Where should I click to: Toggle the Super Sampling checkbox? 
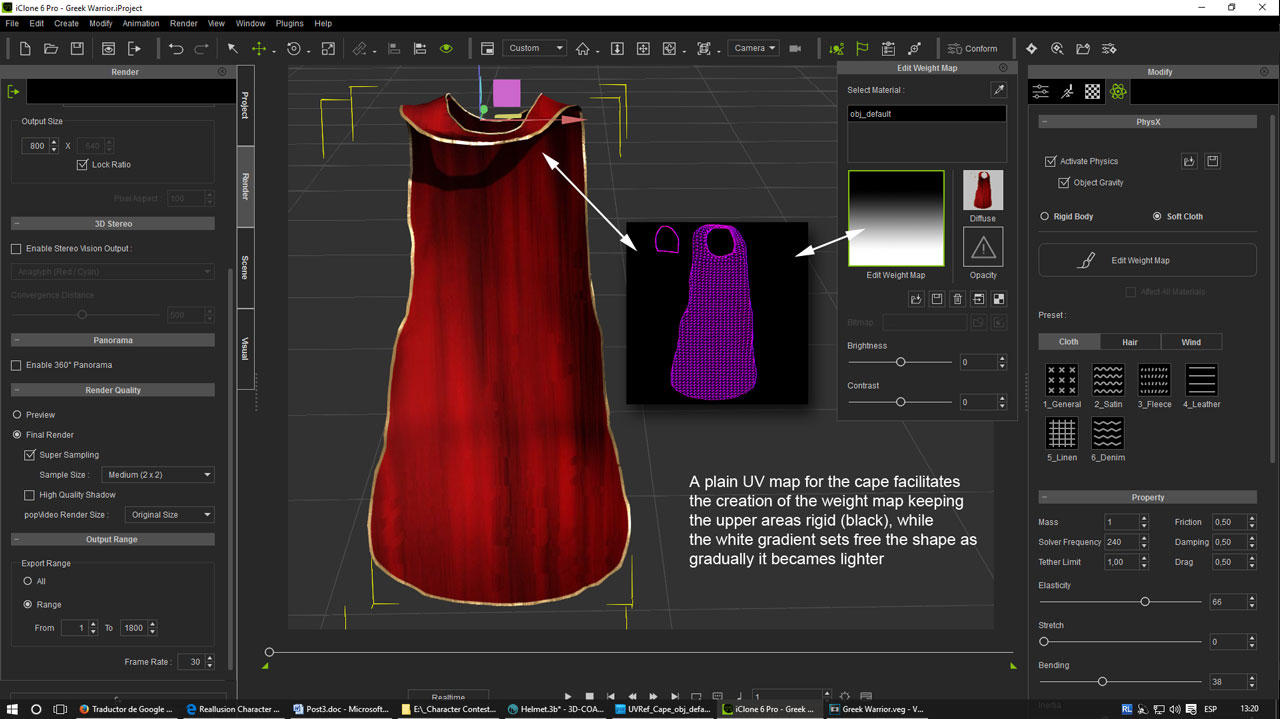30,455
